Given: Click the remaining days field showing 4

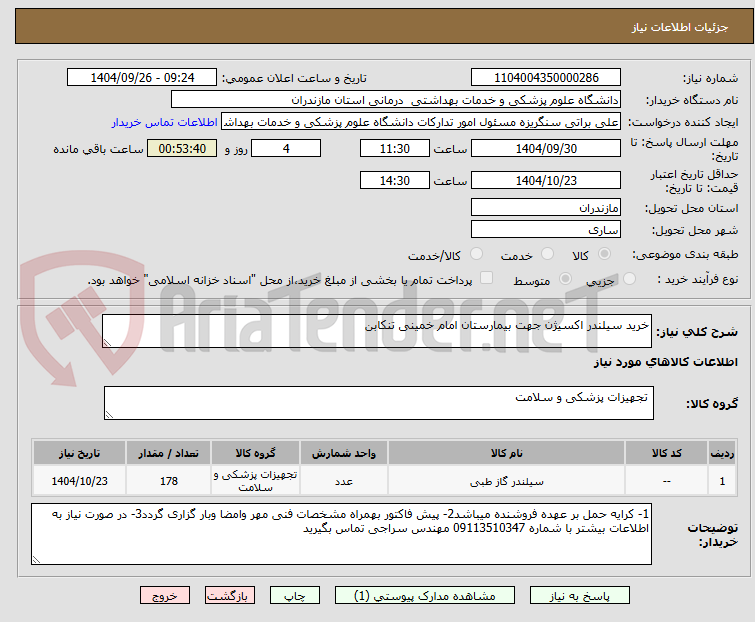Looking at the screenshot, I should pos(286,148).
